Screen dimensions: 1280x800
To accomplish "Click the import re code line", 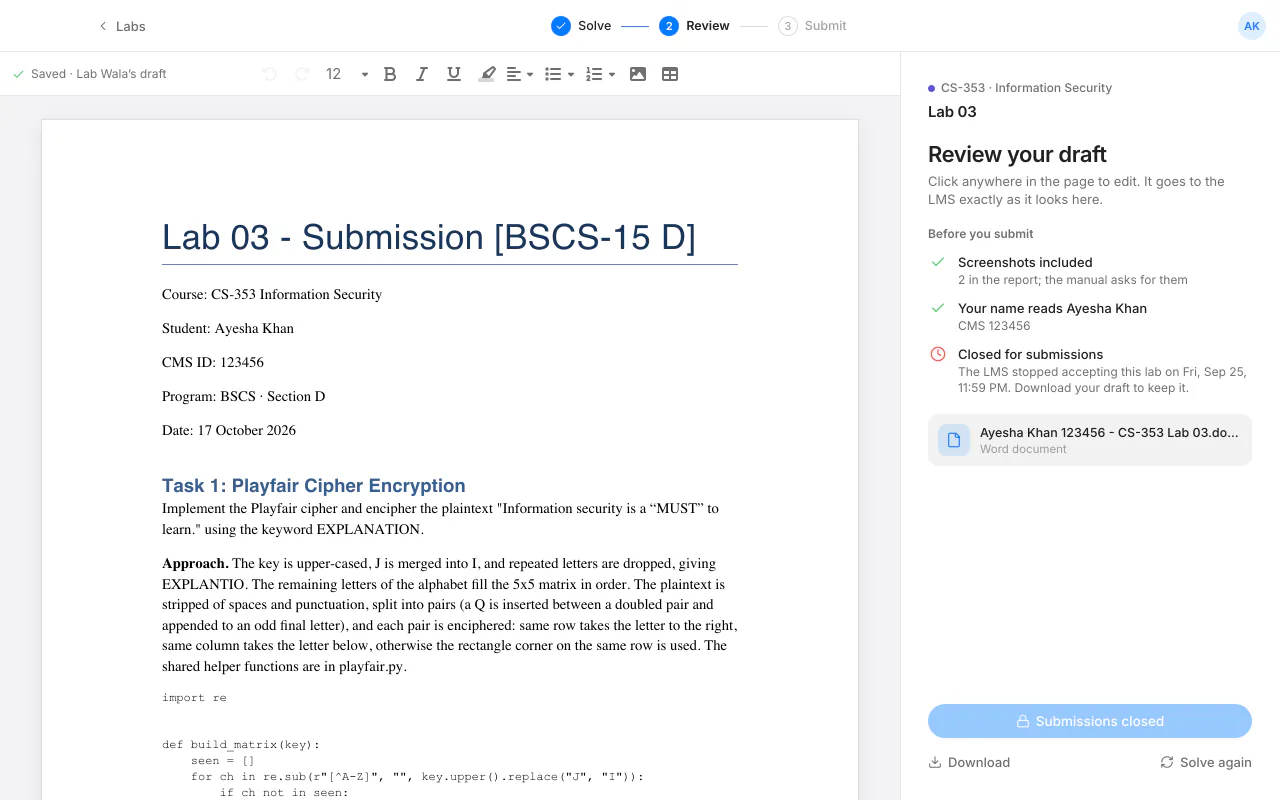I will (194, 698).
